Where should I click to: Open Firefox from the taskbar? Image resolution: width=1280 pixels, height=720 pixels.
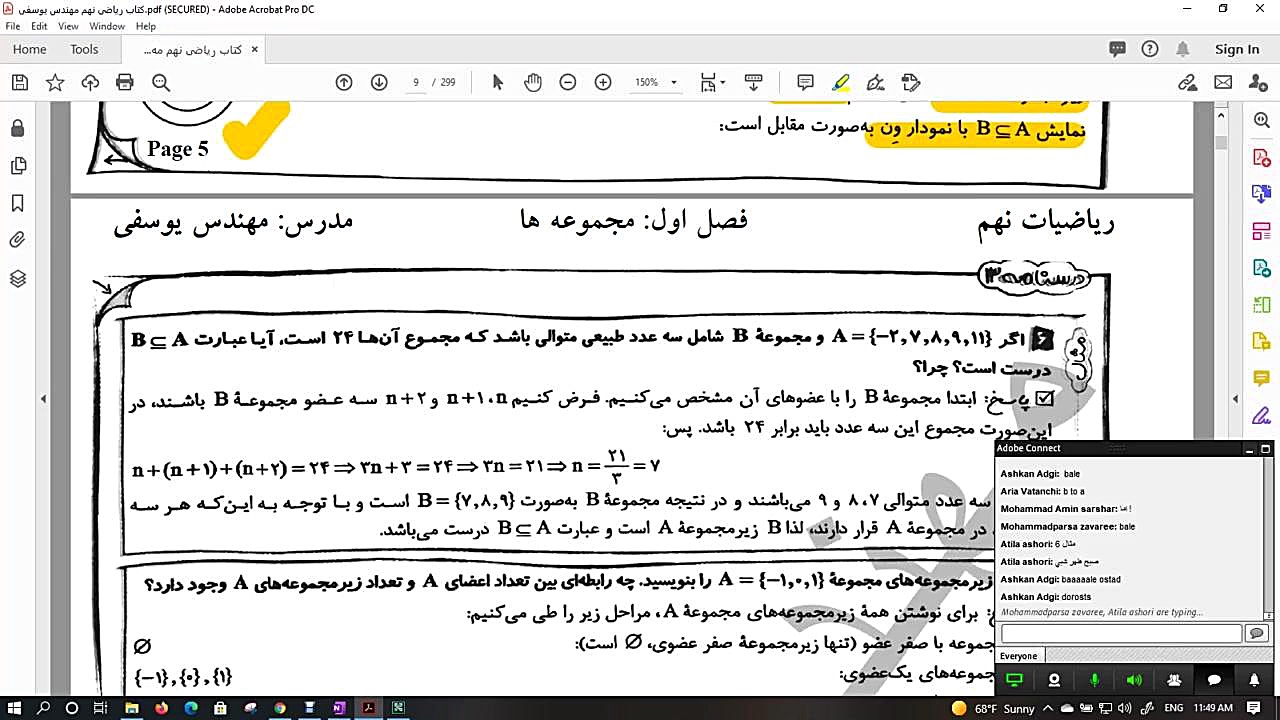[162, 708]
